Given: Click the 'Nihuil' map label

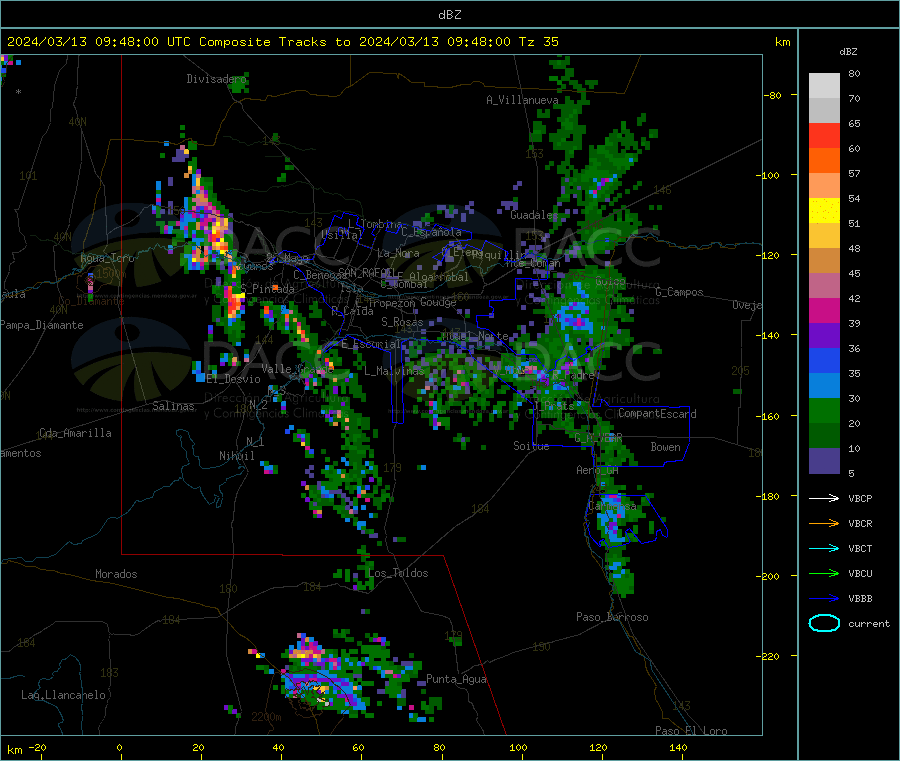Looking at the screenshot, I should click(x=236, y=456).
